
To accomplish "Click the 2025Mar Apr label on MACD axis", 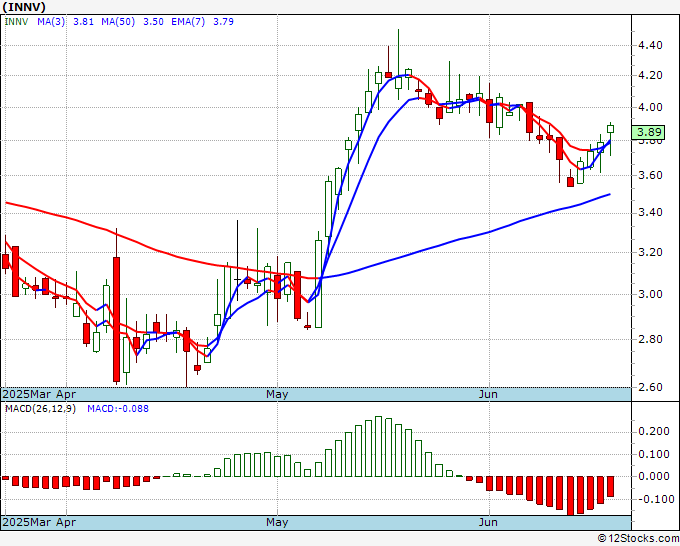I will click(x=39, y=522).
